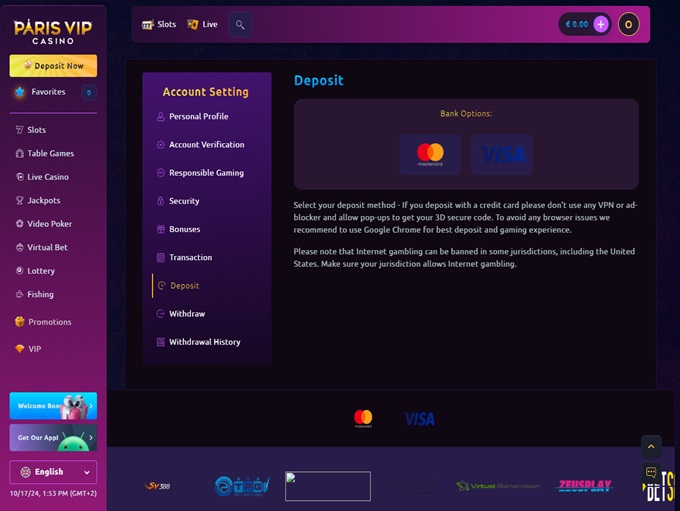Open the gold profile avatar circle
This screenshot has height=511, width=680.
[x=628, y=24]
